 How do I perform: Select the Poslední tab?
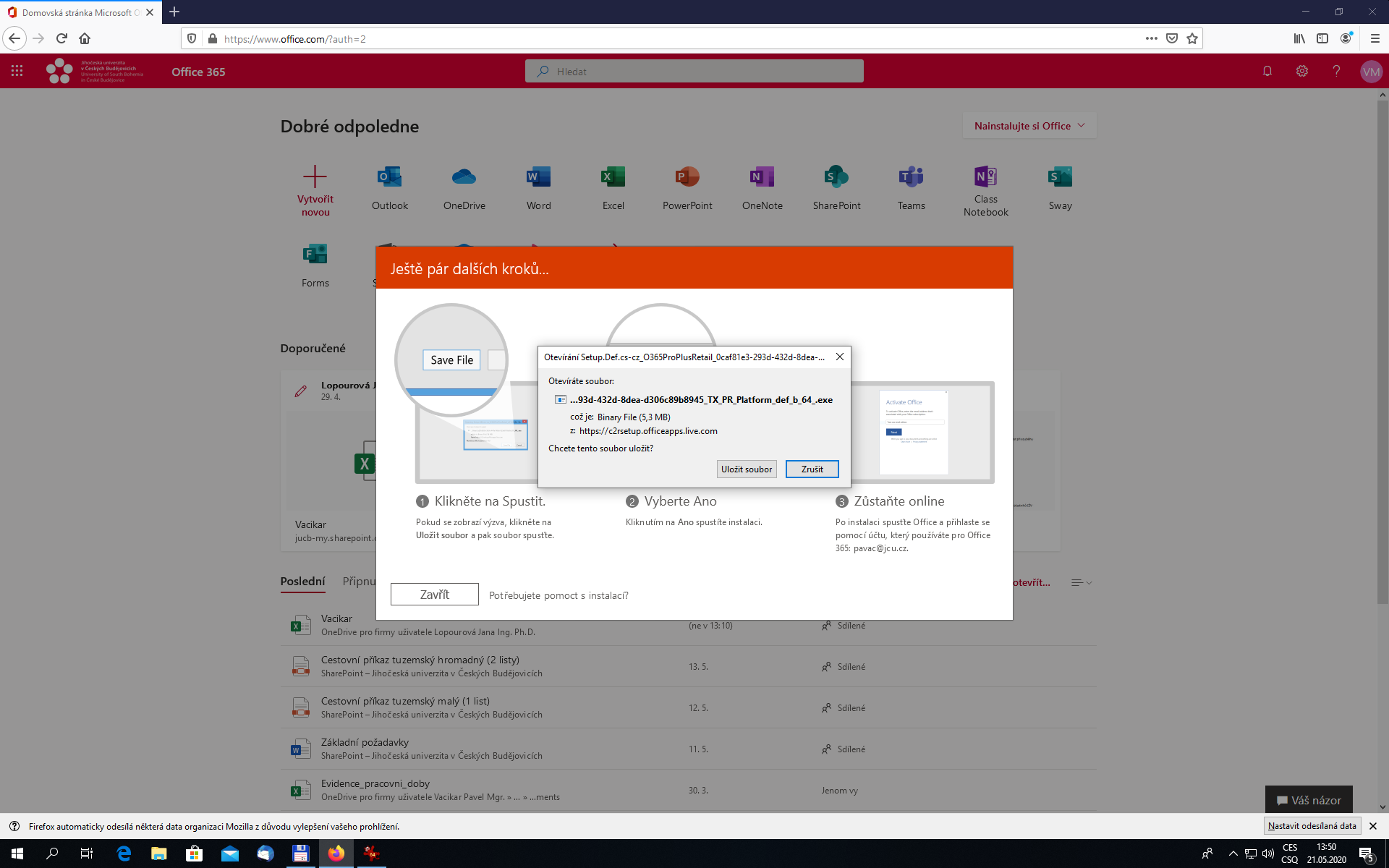(302, 582)
